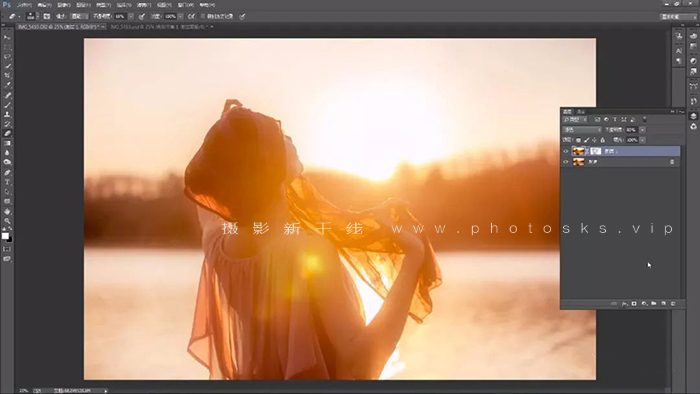
Task: Select the Lasso tool
Action: tap(7, 57)
